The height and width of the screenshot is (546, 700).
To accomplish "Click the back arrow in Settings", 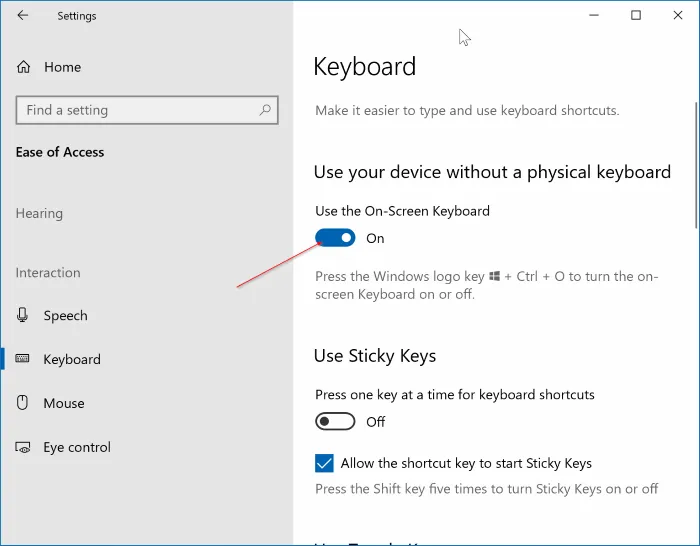I will pos(22,16).
